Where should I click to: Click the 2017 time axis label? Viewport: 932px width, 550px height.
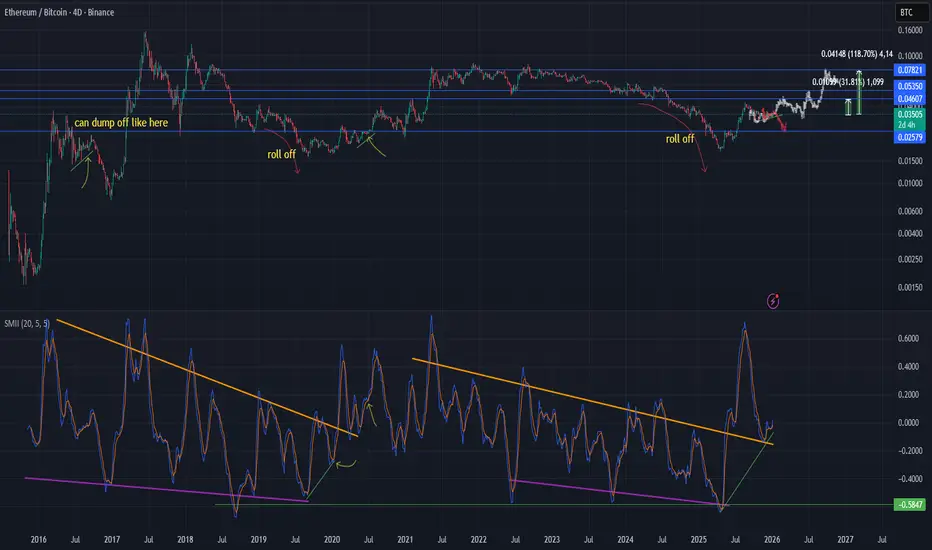(x=112, y=540)
